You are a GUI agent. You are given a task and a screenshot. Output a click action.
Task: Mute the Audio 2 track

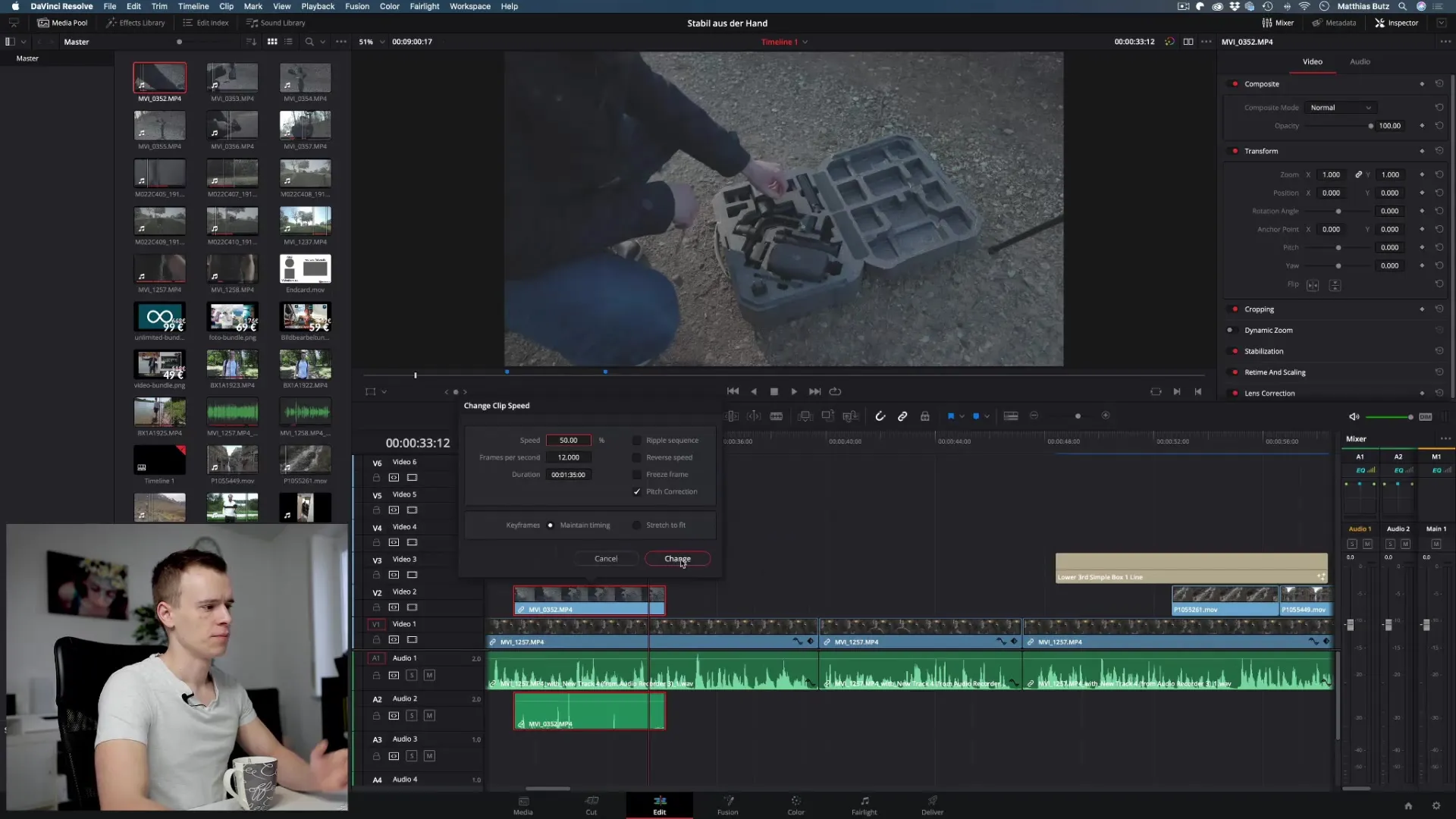click(429, 716)
